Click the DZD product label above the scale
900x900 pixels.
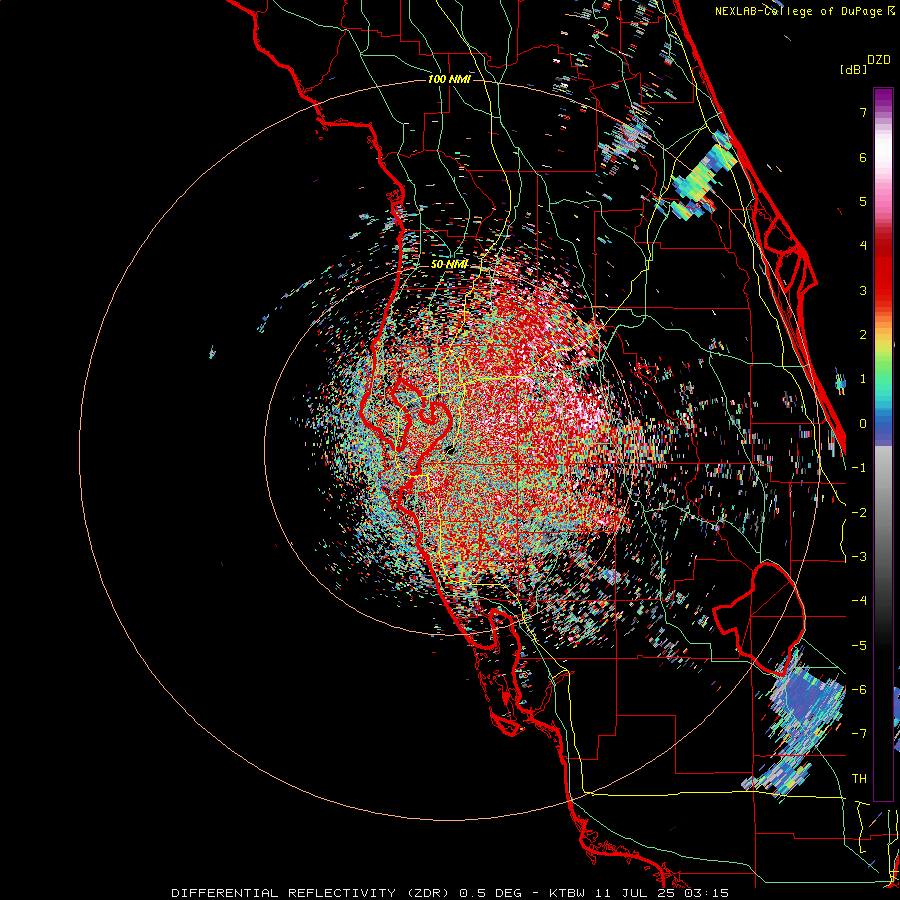879,60
